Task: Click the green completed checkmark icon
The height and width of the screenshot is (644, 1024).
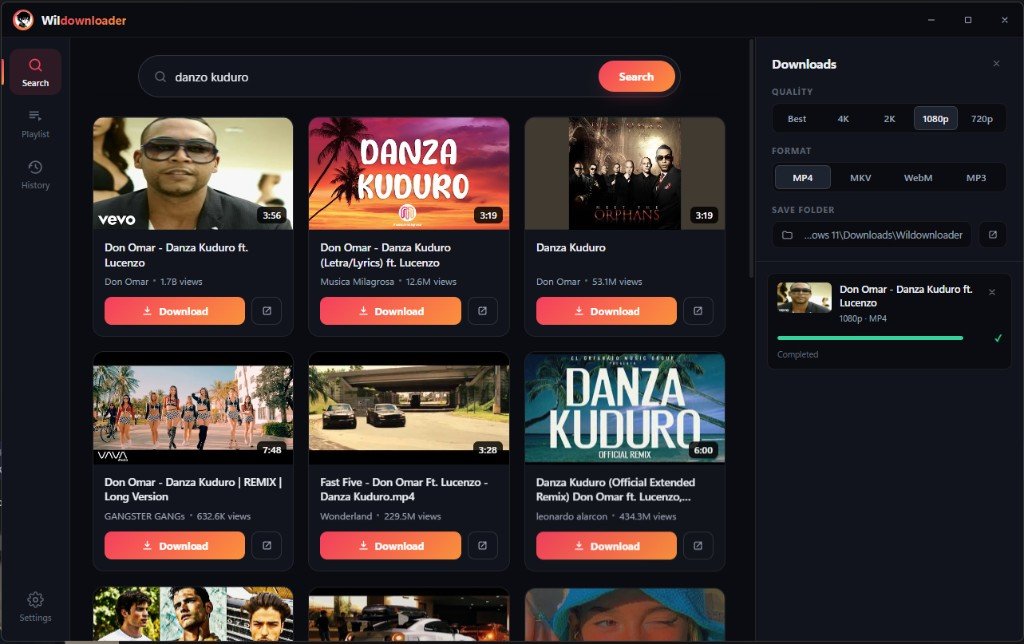Action: (x=998, y=338)
